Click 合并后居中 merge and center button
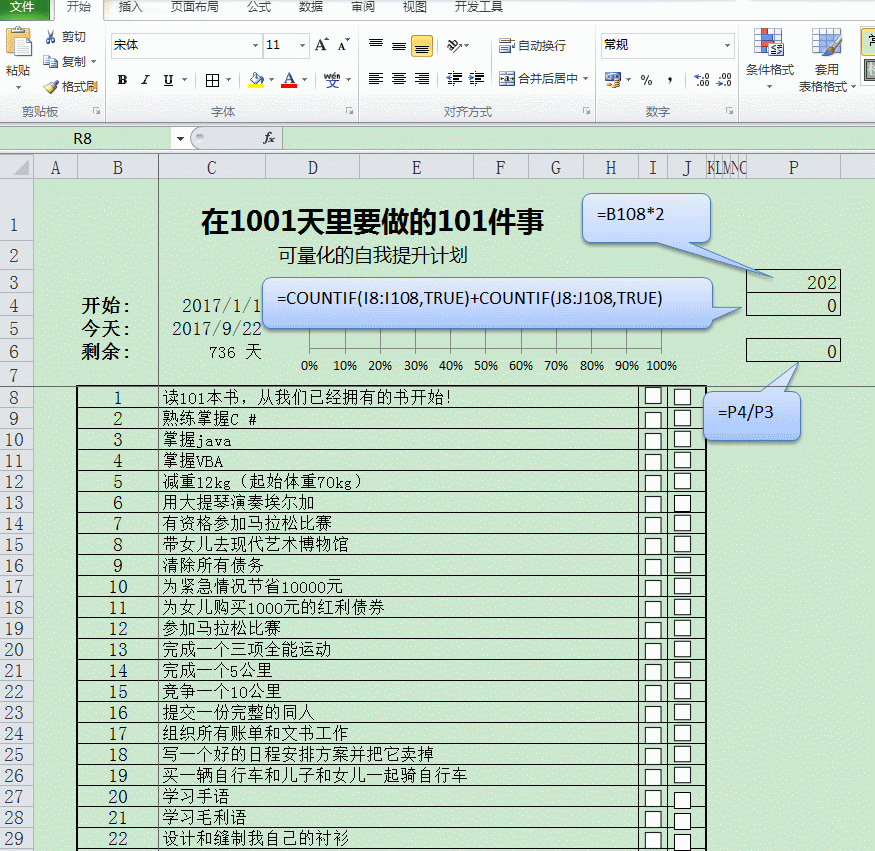This screenshot has height=851, width=875. [x=539, y=79]
